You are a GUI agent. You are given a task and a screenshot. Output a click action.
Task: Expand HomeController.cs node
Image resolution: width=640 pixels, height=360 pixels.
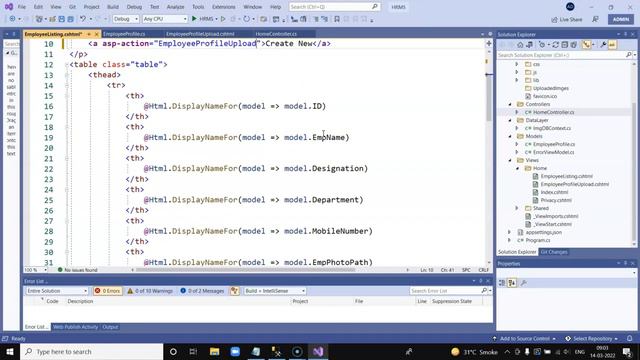[517, 112]
